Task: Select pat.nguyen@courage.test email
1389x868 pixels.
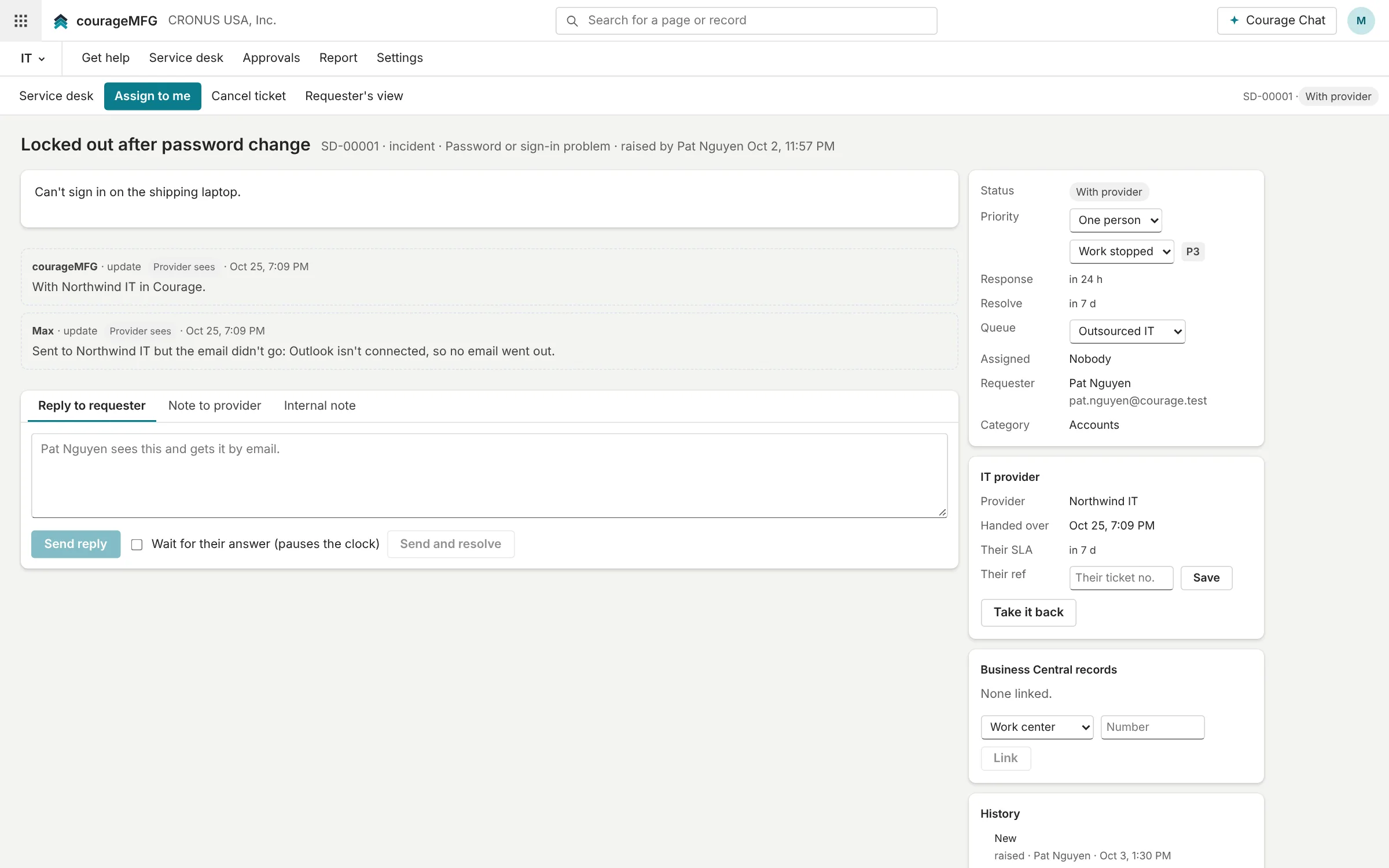Action: 1137,400
